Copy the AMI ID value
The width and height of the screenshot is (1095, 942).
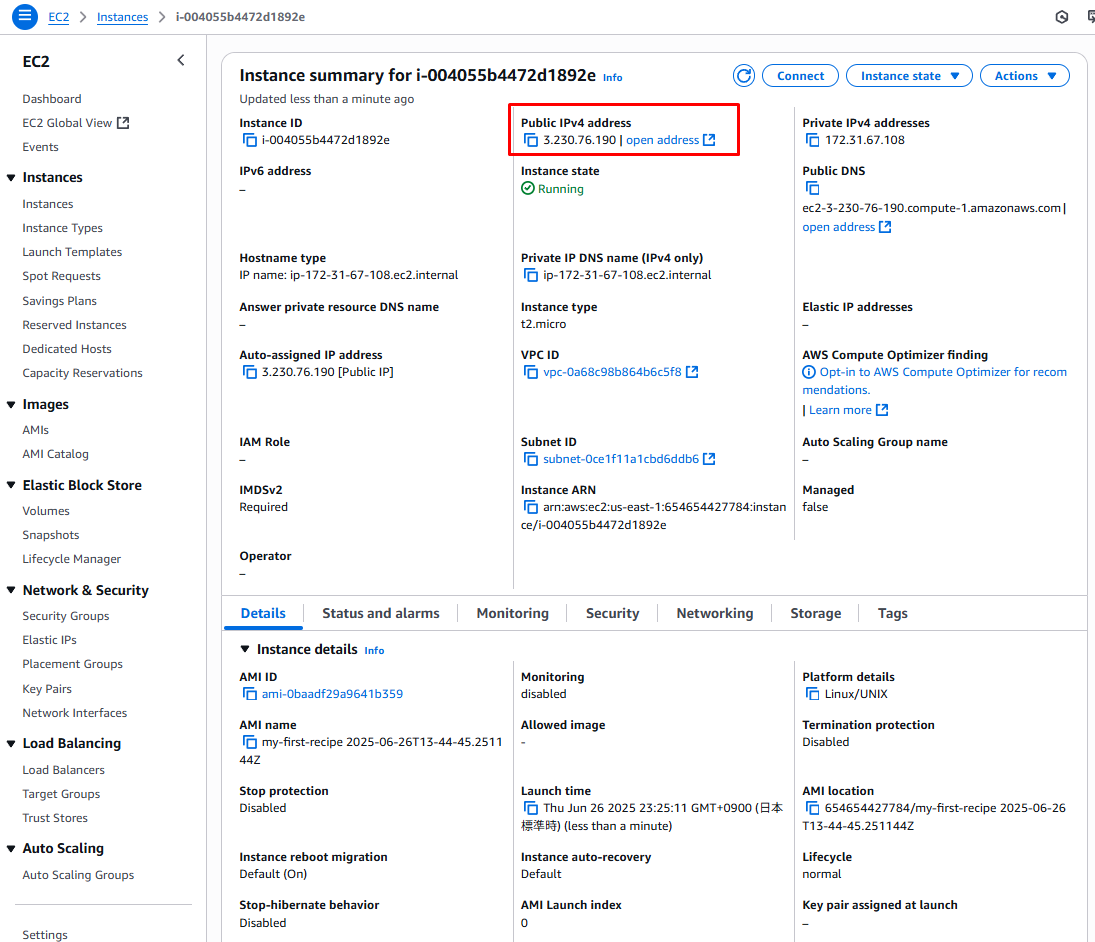(250, 694)
